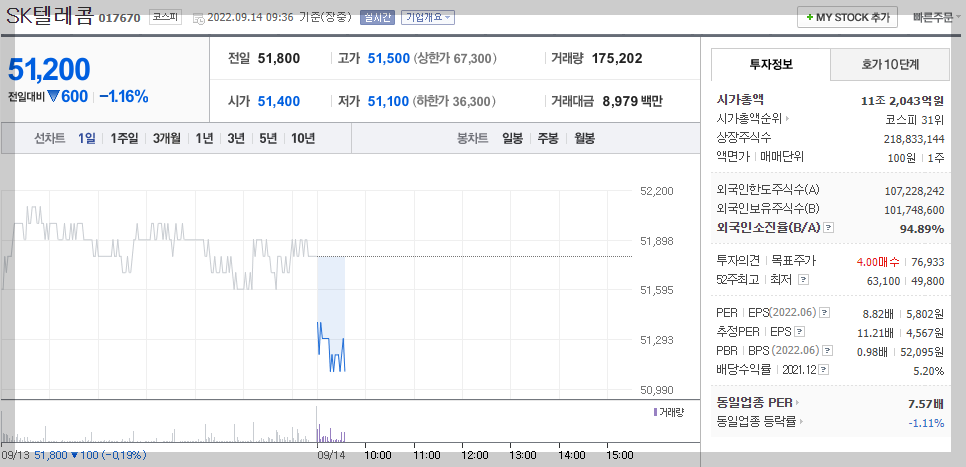966x467 pixels.
Task: Open the 투자정보 tab
Action: (771, 64)
